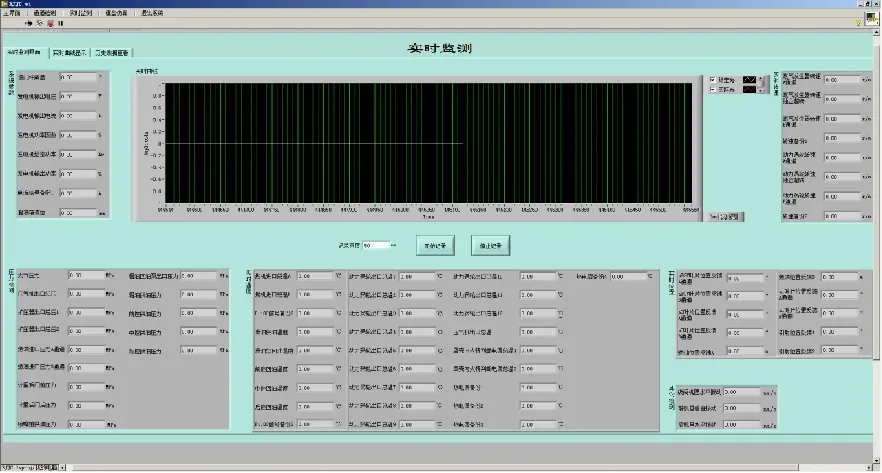Viewport: 882px width, 473px height.
Task: Click the Pause icon in the toolbar
Action: [63, 22]
